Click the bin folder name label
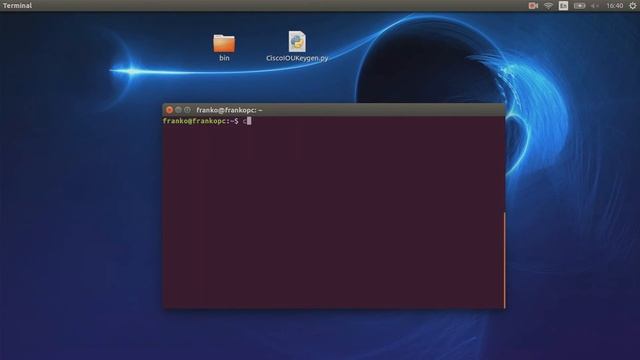 tap(224, 58)
